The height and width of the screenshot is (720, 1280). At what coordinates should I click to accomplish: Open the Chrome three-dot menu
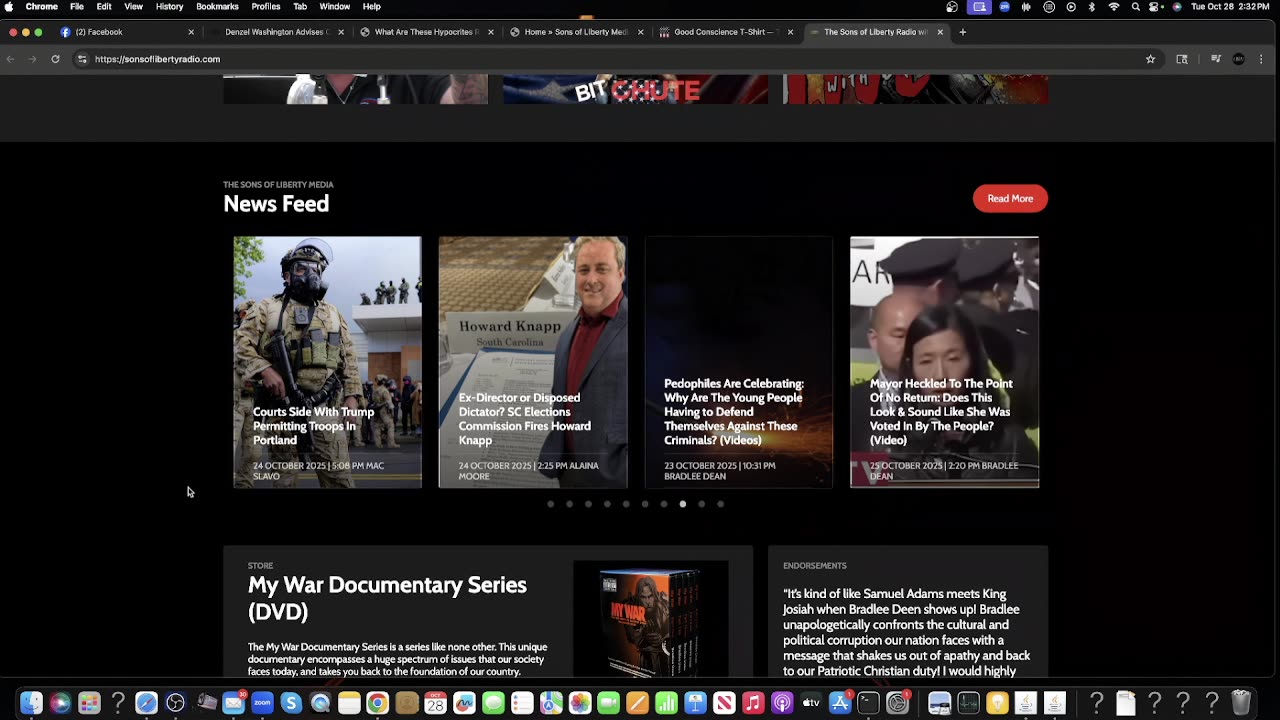click(1262, 59)
